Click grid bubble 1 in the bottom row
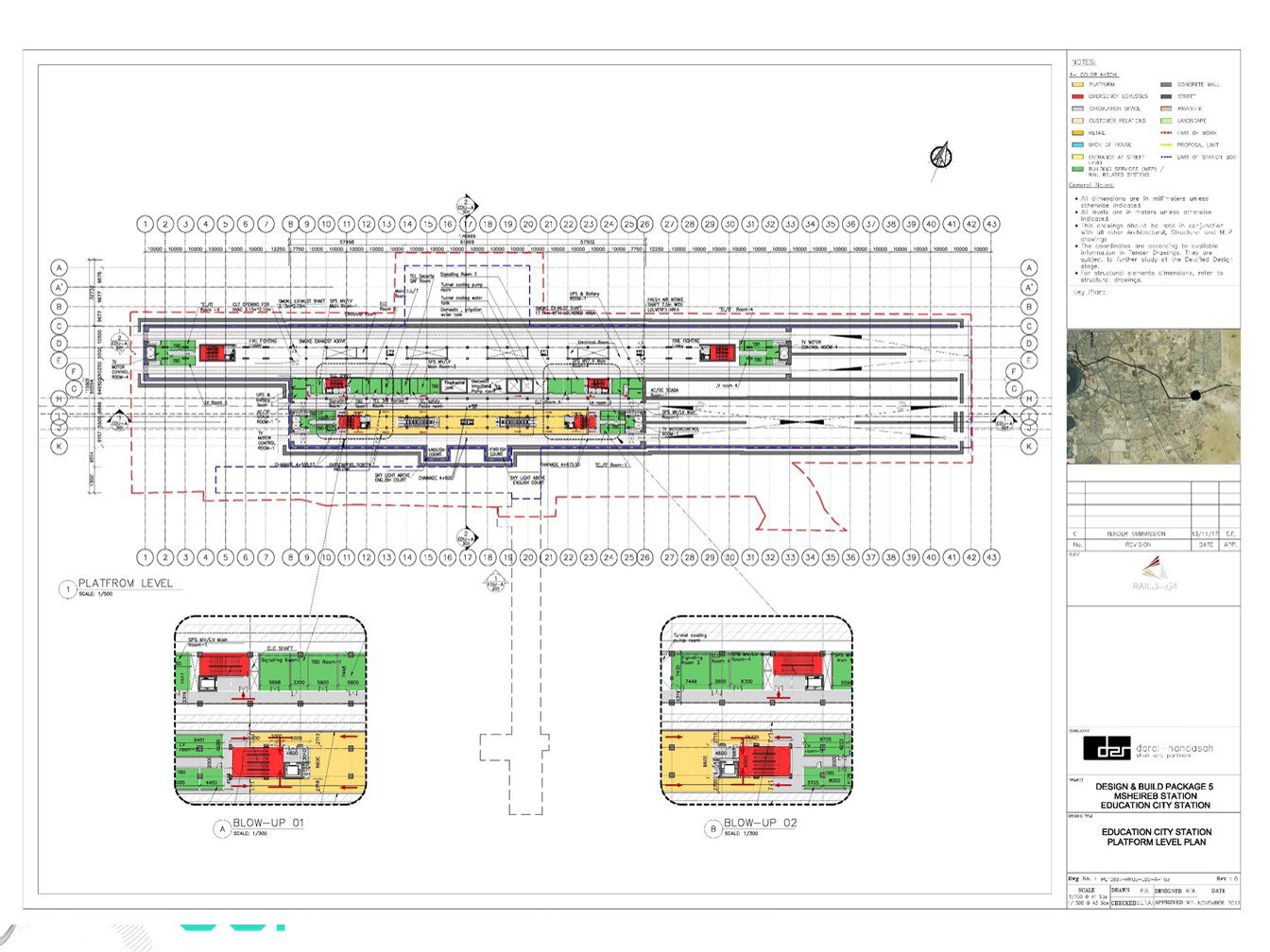The height and width of the screenshot is (952, 1270). pos(145,557)
